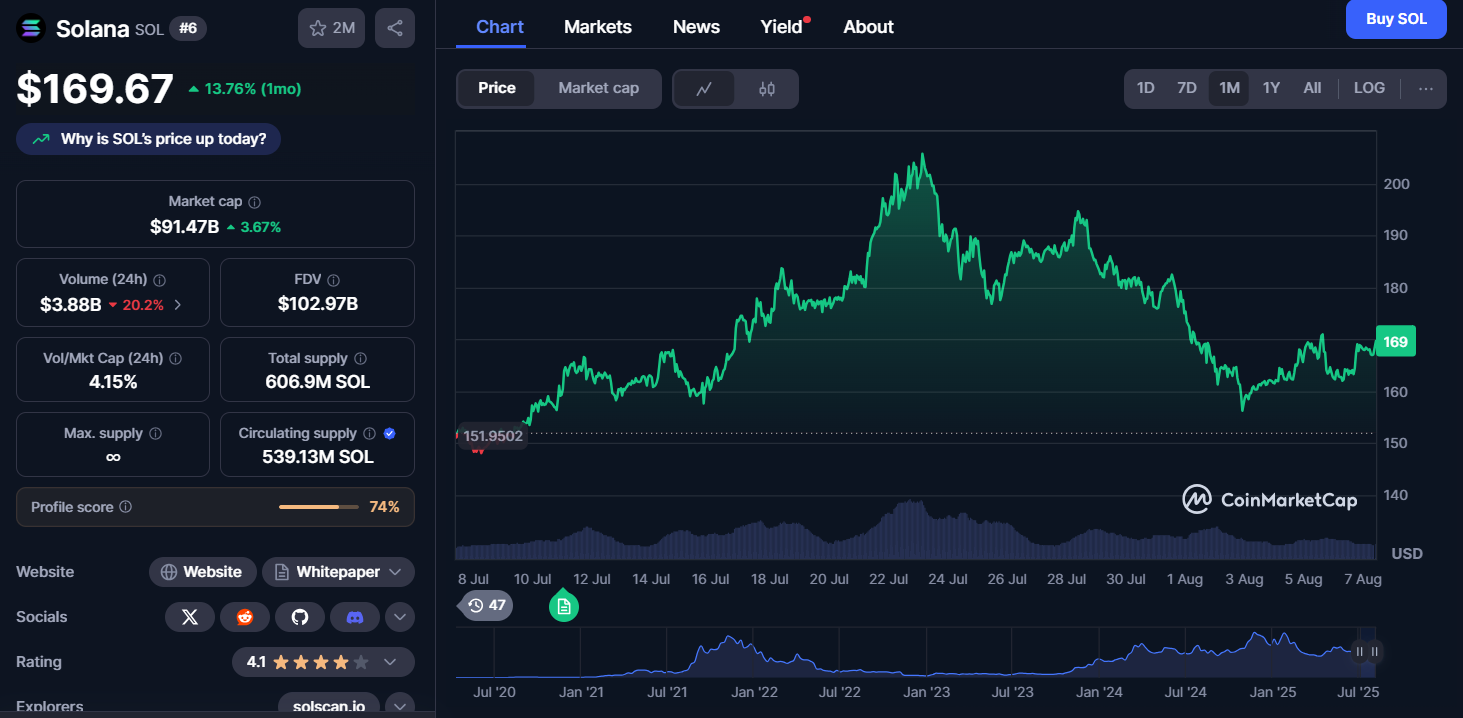The image size is (1463, 718).
Task: Click "Why is SOL's price up today?"
Action: point(149,139)
